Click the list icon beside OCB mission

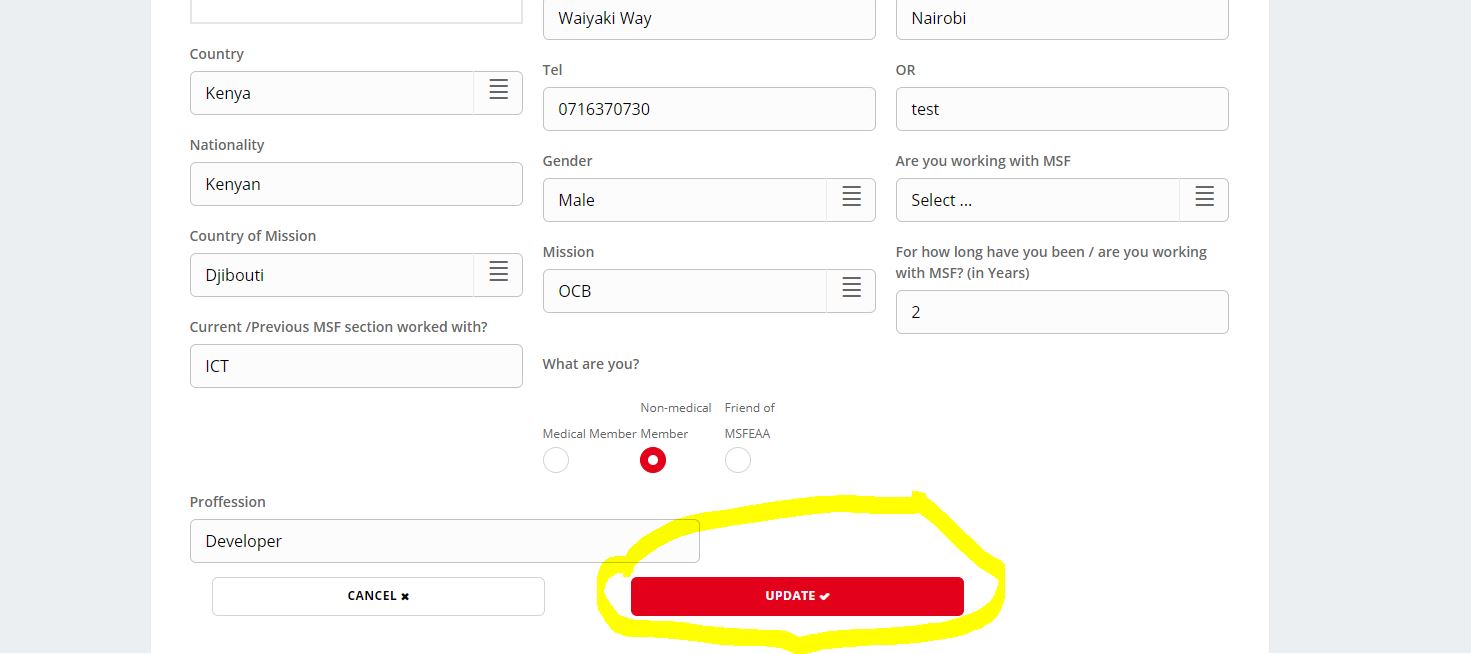[x=851, y=290]
